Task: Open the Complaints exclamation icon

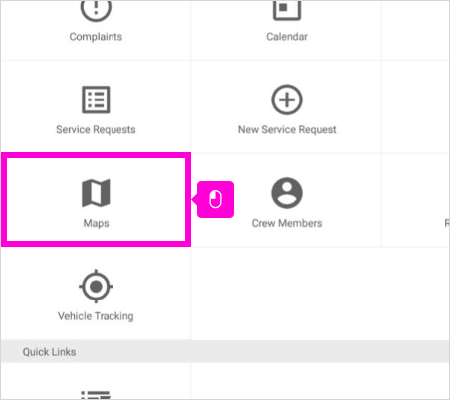Action: point(96,10)
